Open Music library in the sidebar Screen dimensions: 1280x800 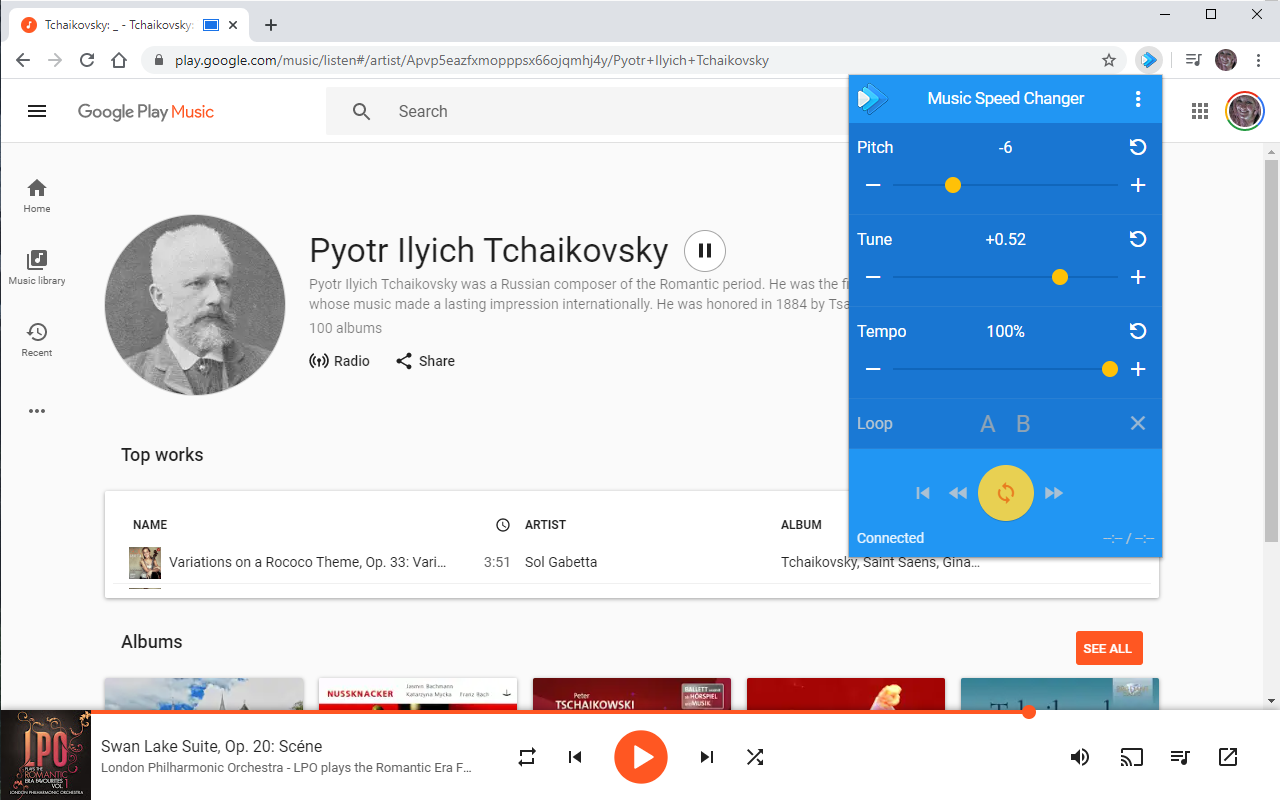[x=37, y=268]
